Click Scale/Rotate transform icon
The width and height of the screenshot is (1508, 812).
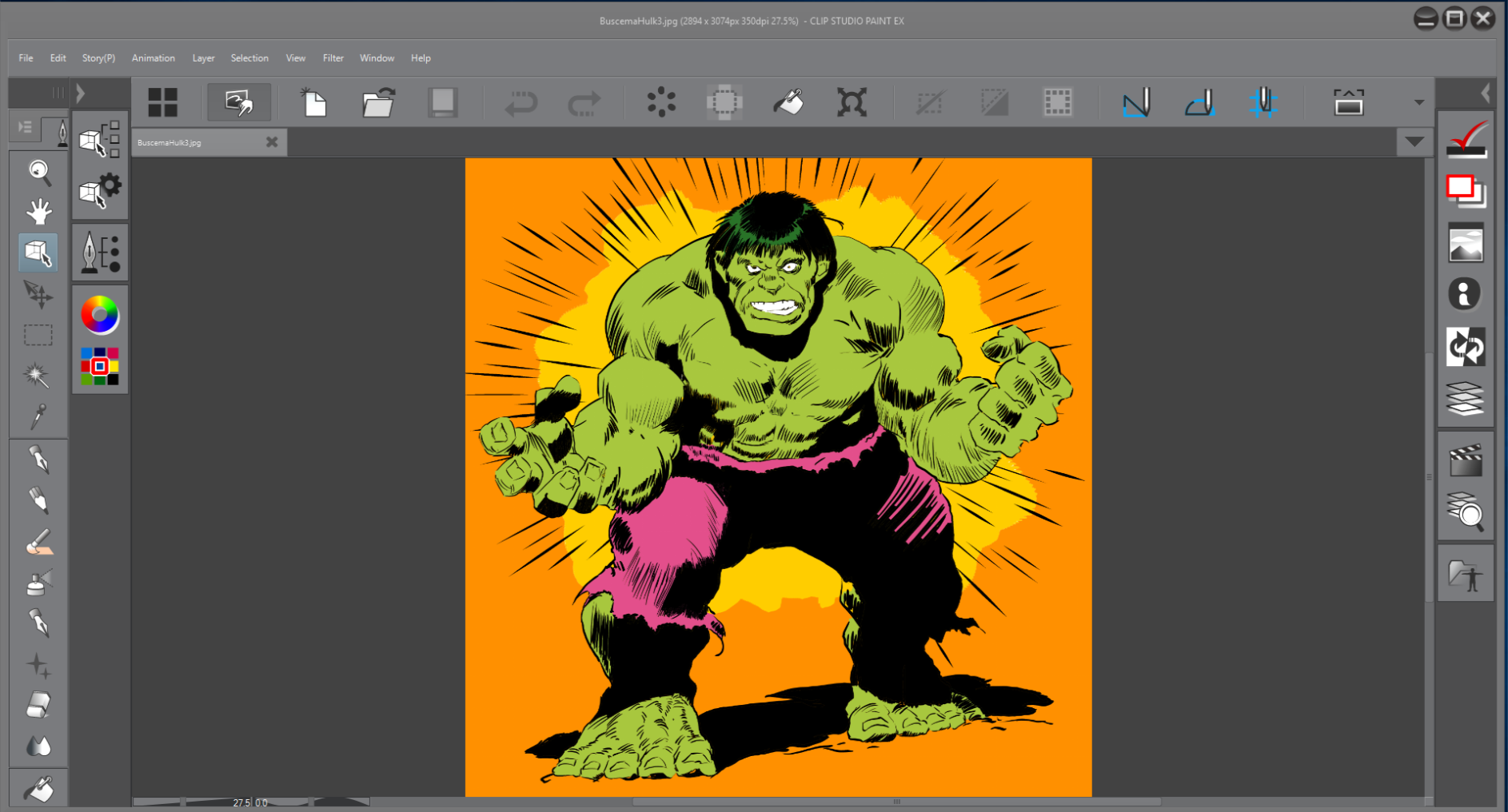(852, 102)
